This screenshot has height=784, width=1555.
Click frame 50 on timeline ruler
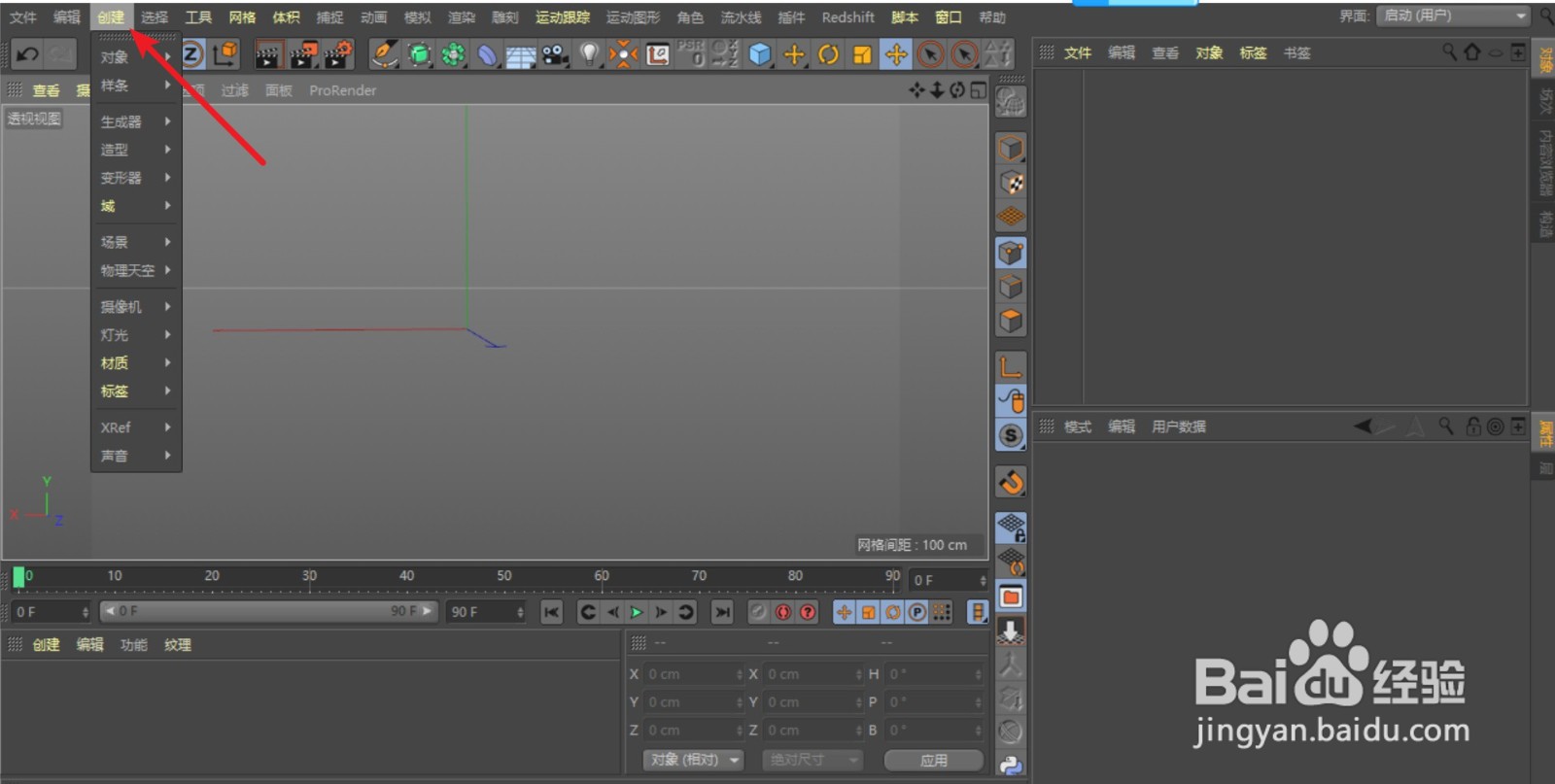click(x=503, y=575)
